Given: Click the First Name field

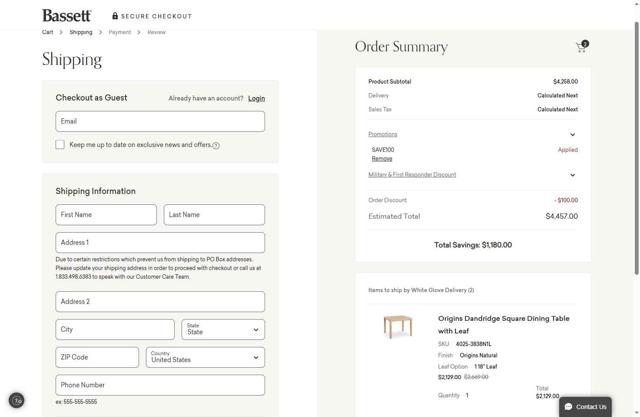Looking at the screenshot, I should coord(106,215).
